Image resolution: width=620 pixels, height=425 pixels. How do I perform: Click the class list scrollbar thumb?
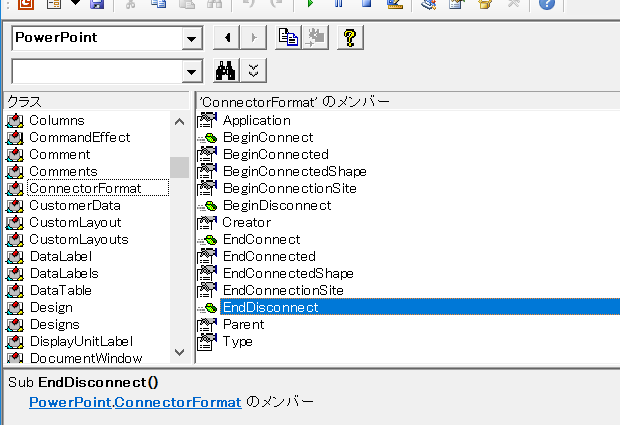pos(180,168)
